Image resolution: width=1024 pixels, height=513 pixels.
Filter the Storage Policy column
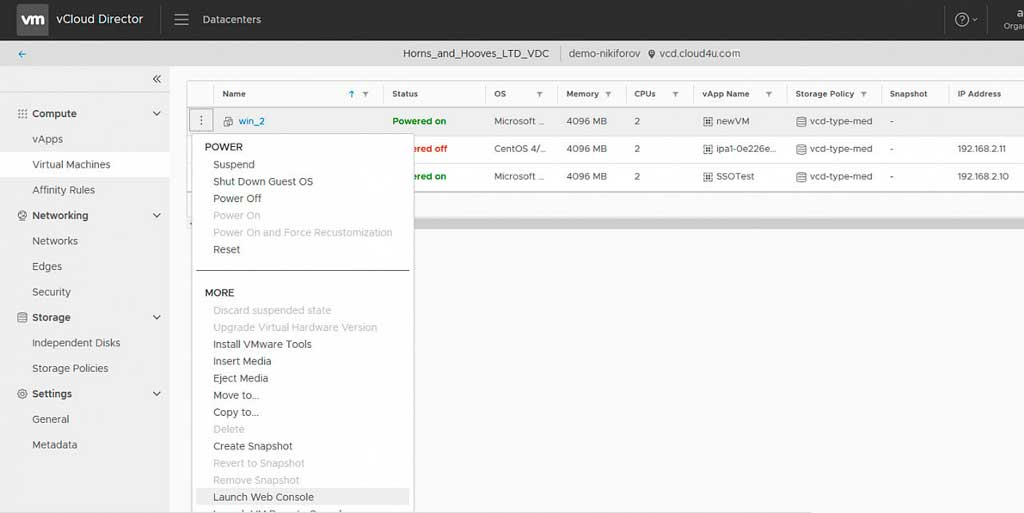[863, 95]
